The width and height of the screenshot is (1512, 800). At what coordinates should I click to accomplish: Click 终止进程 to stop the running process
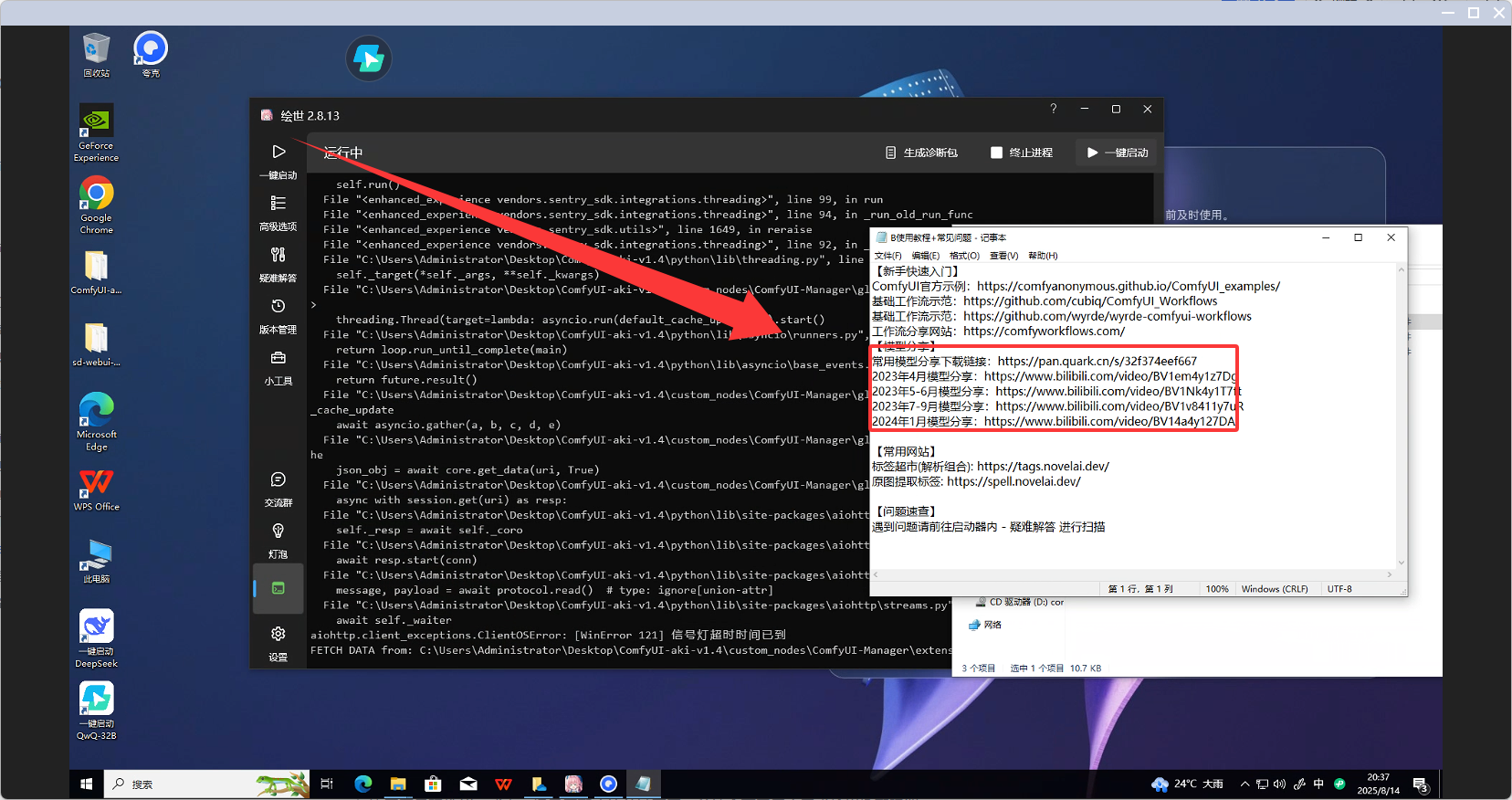[x=1022, y=153]
